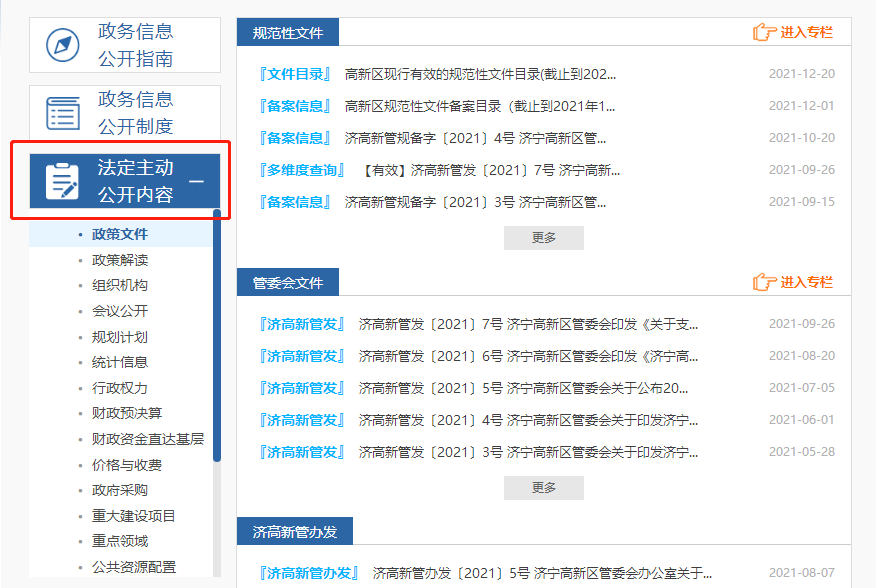Select 政策文件 in the sidebar list
This screenshot has width=876, height=588.
point(120,234)
